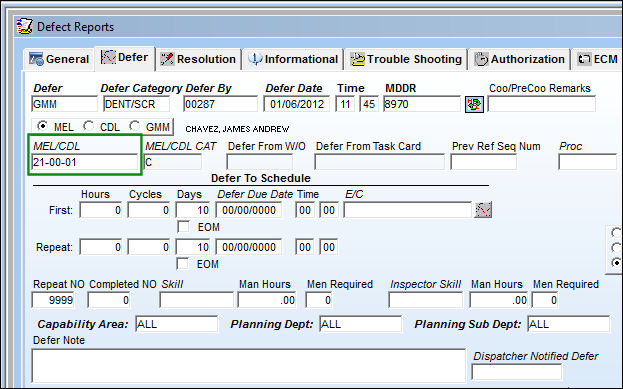Click the Defer Date field 01/06/2012
Image resolution: width=623 pixels, height=389 pixels.
coord(296,104)
